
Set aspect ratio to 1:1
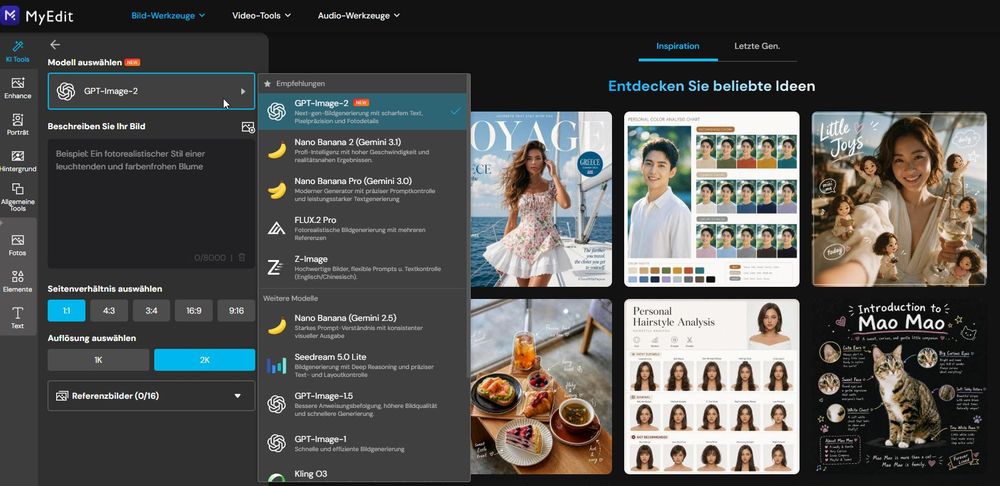[66, 311]
